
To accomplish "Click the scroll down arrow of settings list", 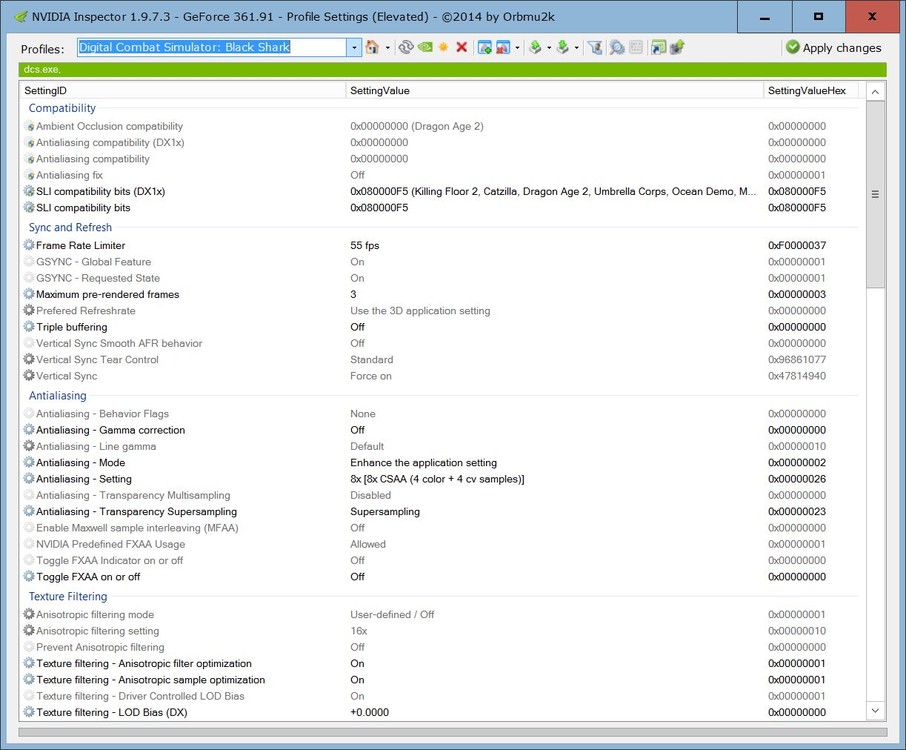I will [x=875, y=711].
